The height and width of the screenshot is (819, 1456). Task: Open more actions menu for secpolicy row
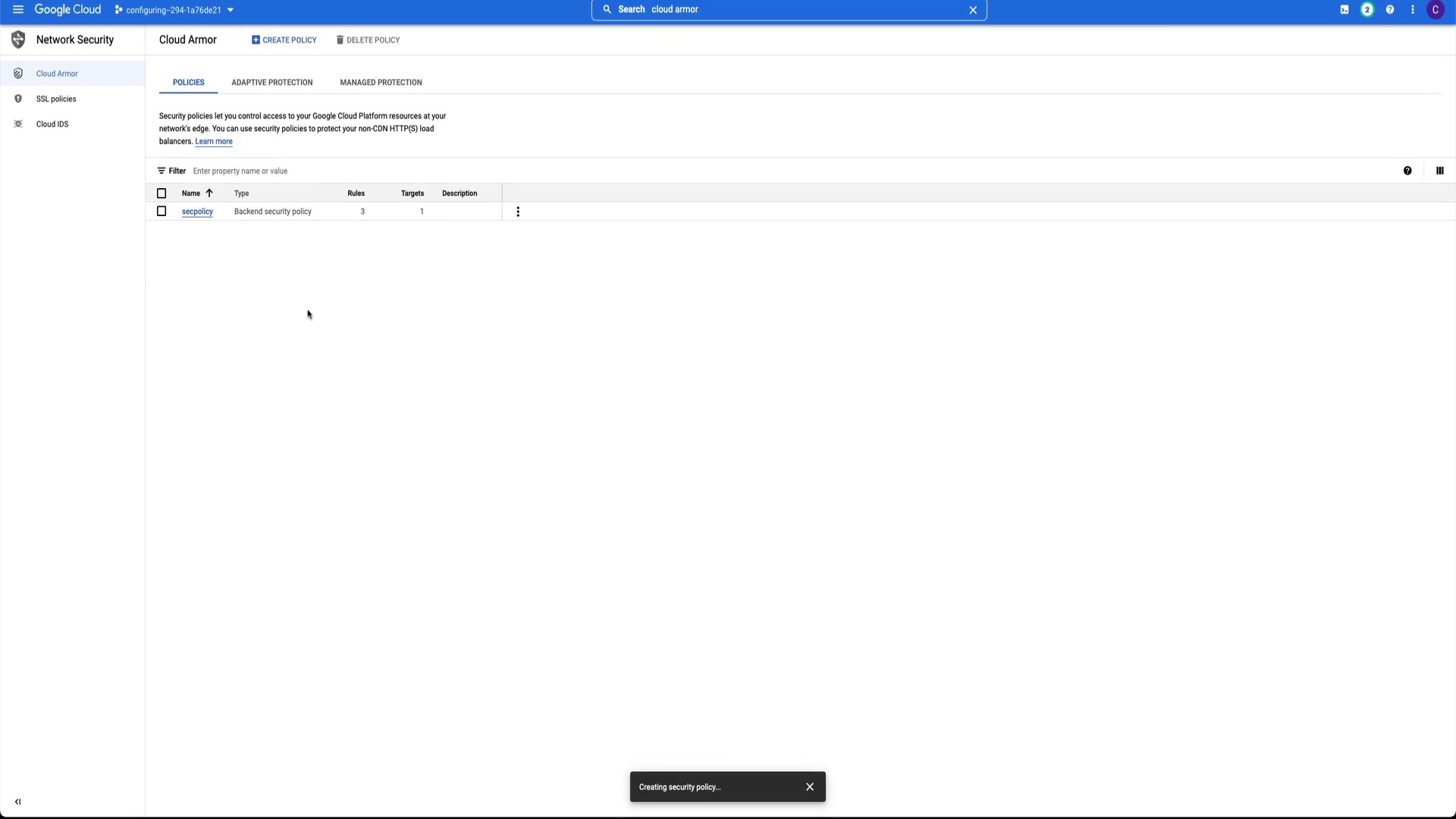pyautogui.click(x=518, y=212)
